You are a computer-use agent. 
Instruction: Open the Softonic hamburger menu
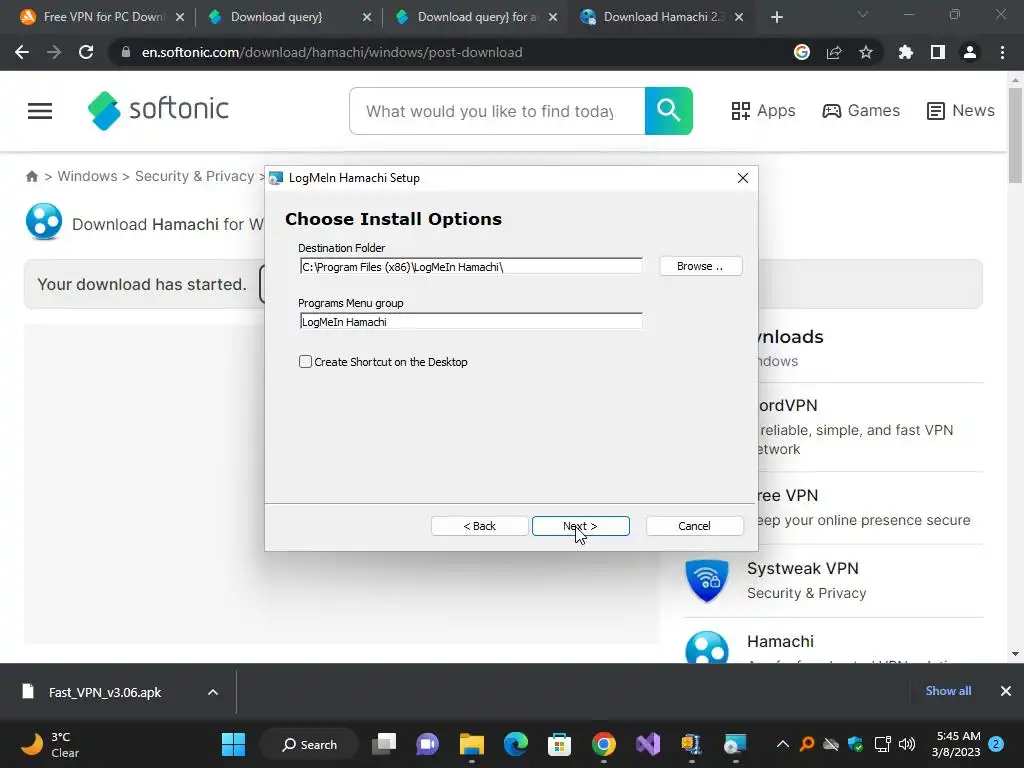[40, 111]
